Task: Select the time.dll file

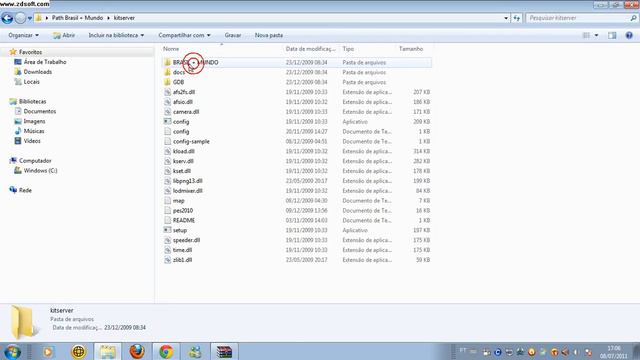Action: click(182, 250)
